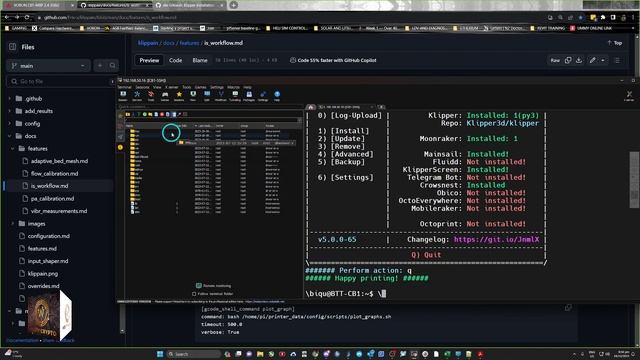Image resolution: width=640 pixels, height=360 pixels.
Task: Collapse the docs folder
Action: [x=10, y=136]
